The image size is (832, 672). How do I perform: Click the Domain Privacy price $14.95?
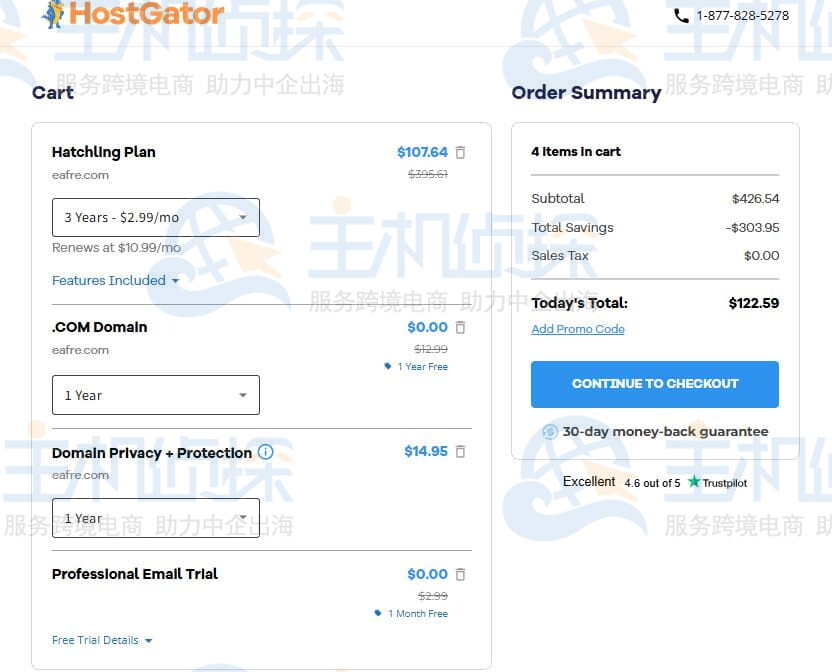tap(426, 452)
